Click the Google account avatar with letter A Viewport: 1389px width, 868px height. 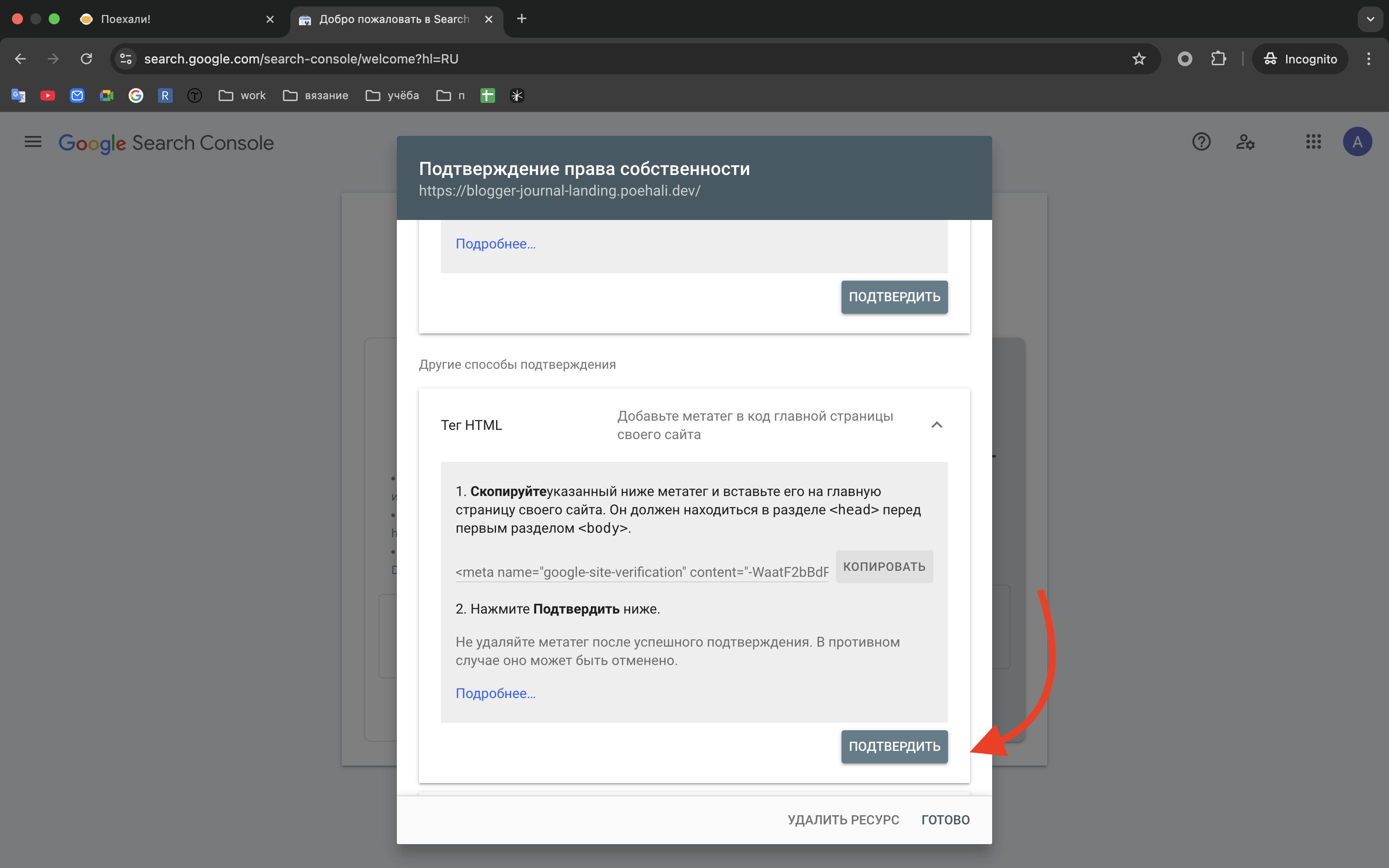pos(1357,141)
